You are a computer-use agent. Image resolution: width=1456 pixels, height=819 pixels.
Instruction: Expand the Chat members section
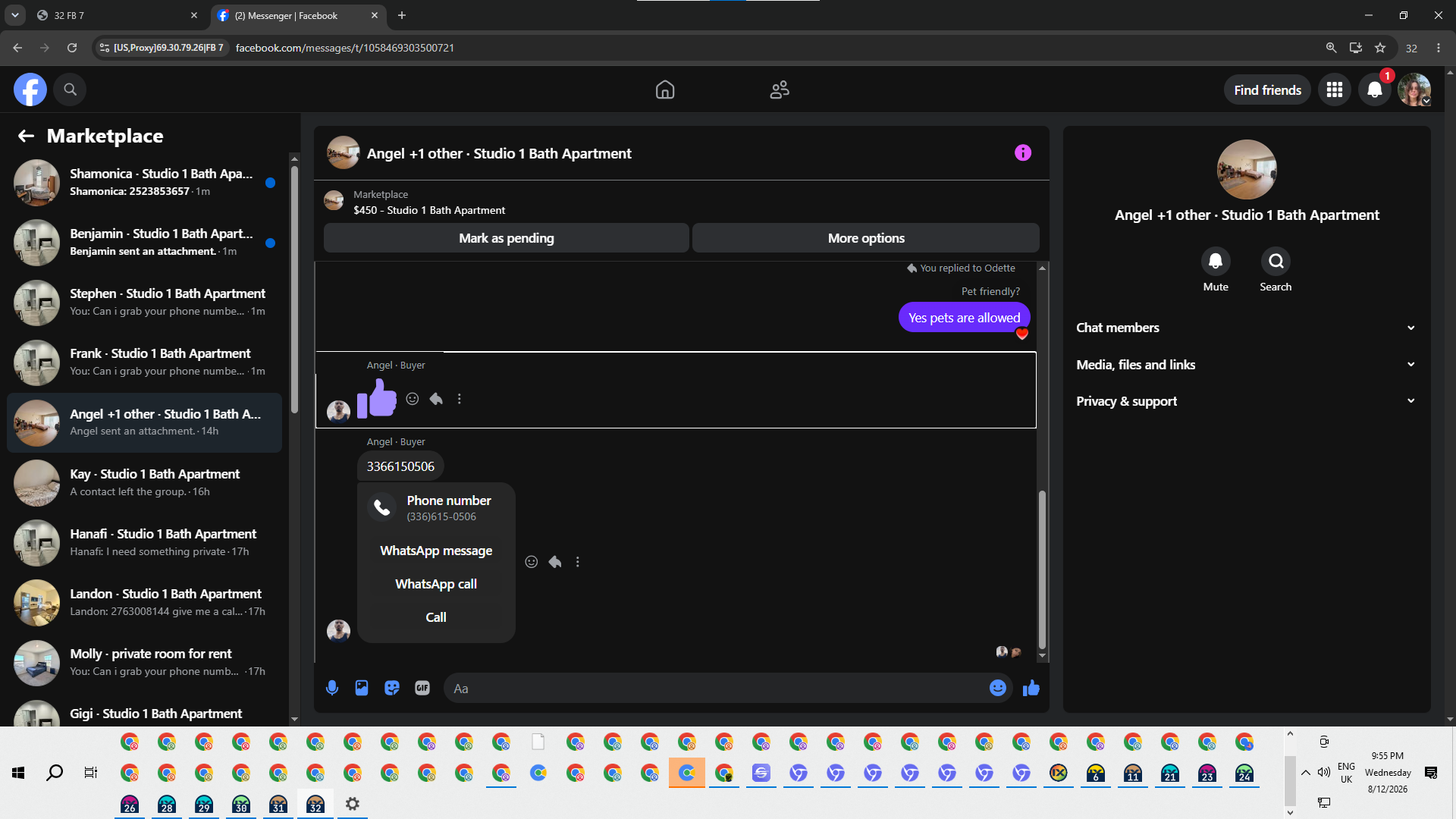(1247, 328)
